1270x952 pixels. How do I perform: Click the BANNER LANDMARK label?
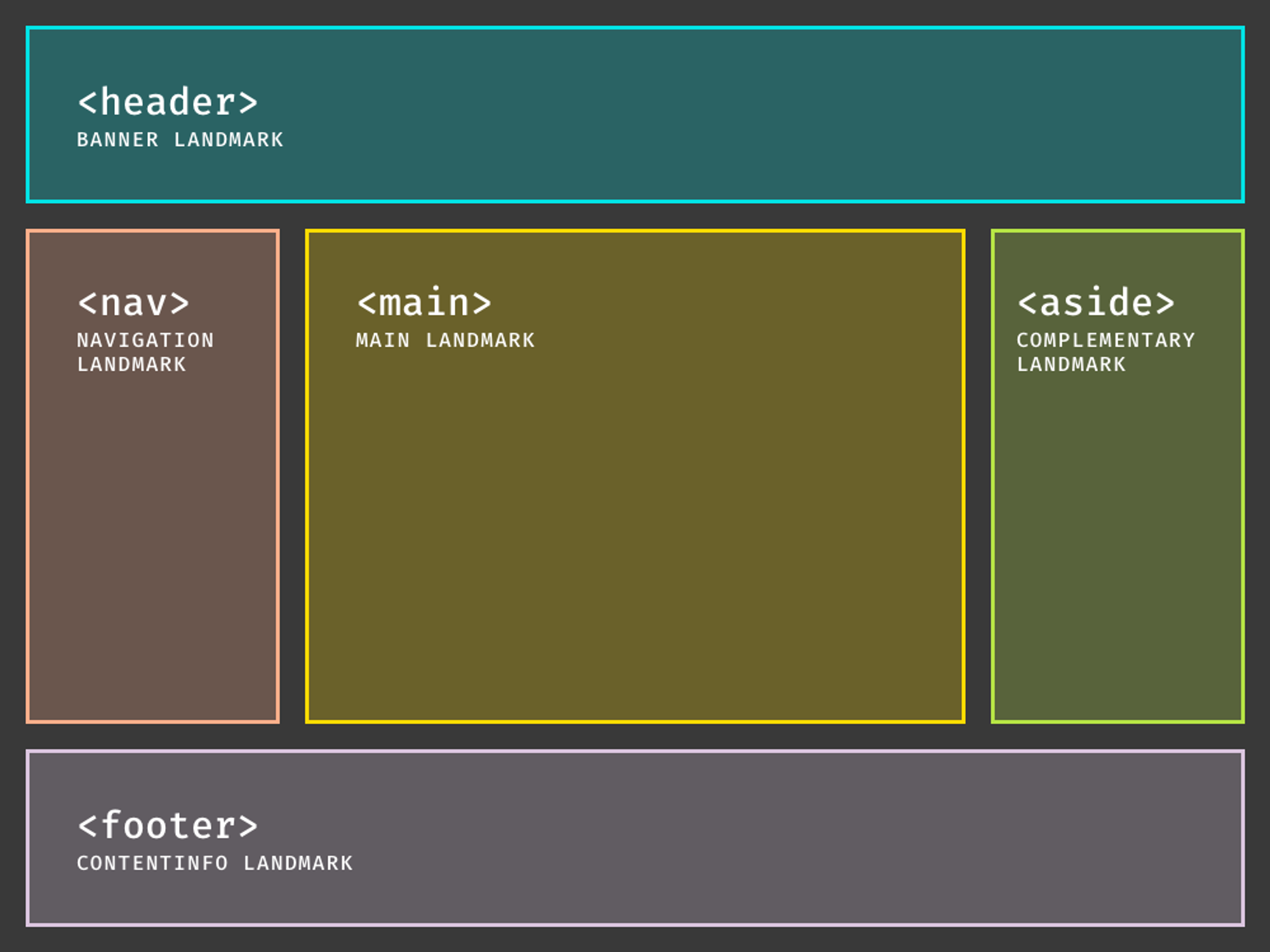point(180,140)
